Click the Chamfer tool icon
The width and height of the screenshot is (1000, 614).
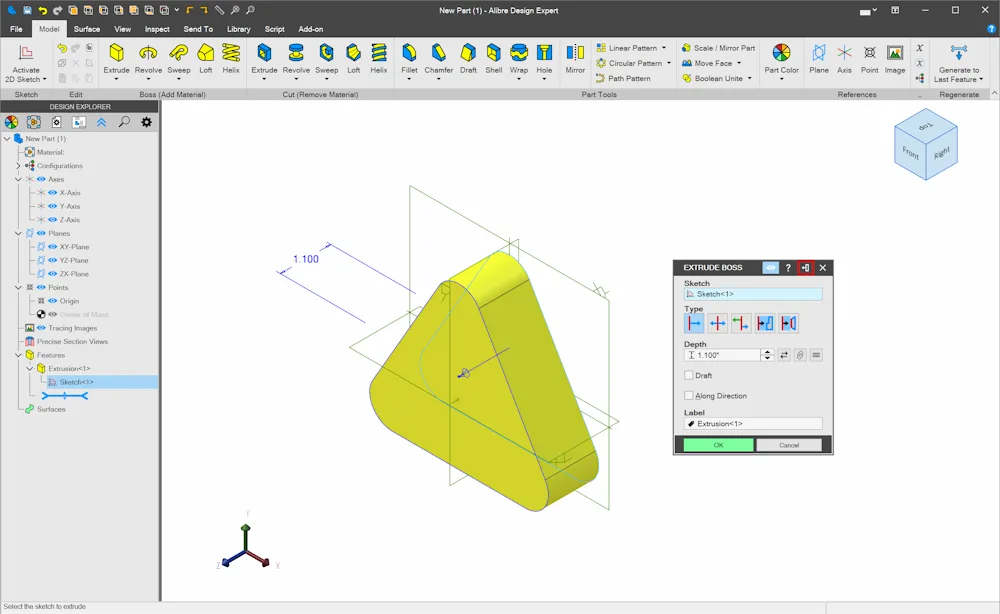tap(438, 53)
